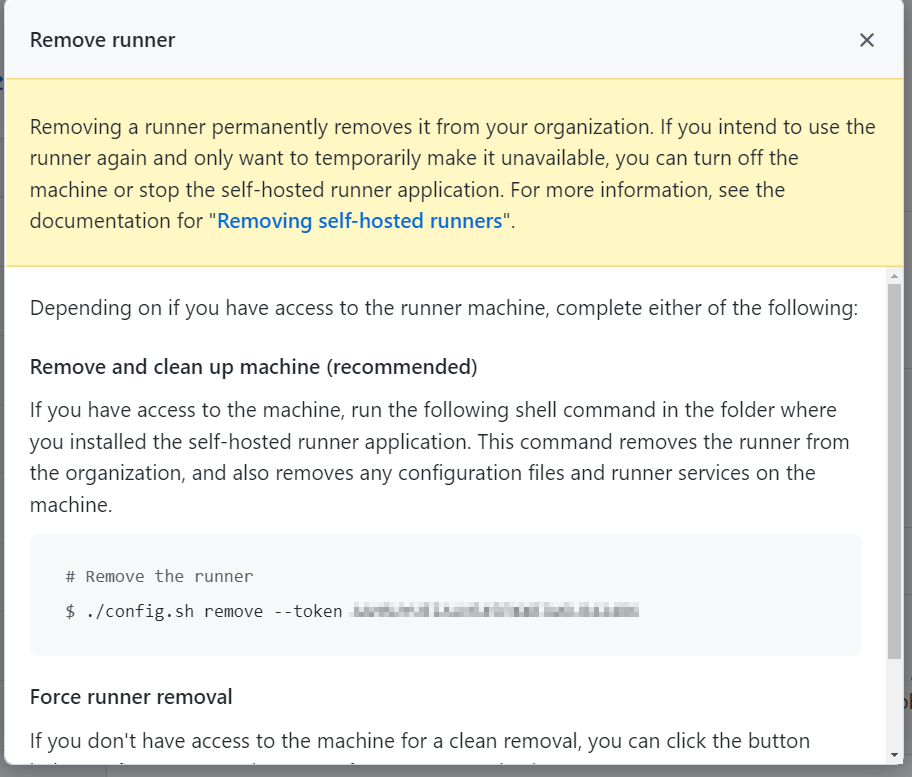This screenshot has height=777, width=912.
Task: Click the empty area right of the blurred token
Action: (x=750, y=610)
